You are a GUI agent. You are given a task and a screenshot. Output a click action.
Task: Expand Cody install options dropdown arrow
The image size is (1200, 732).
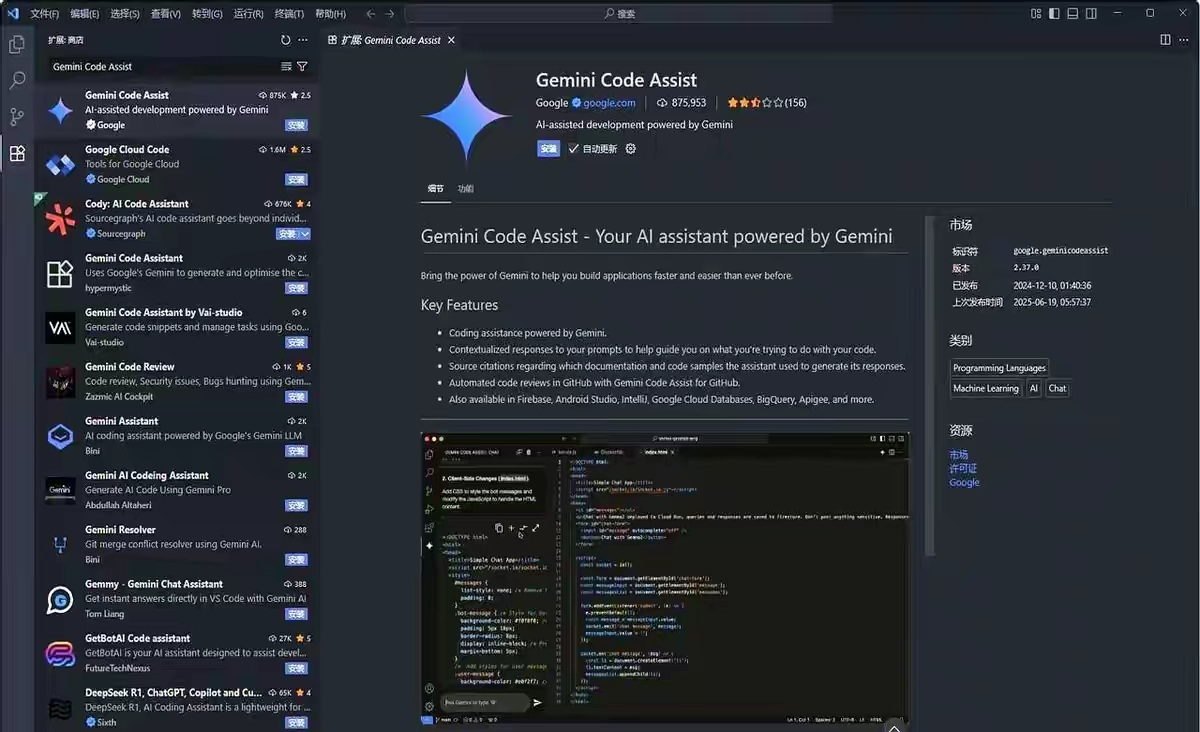pyautogui.click(x=305, y=234)
